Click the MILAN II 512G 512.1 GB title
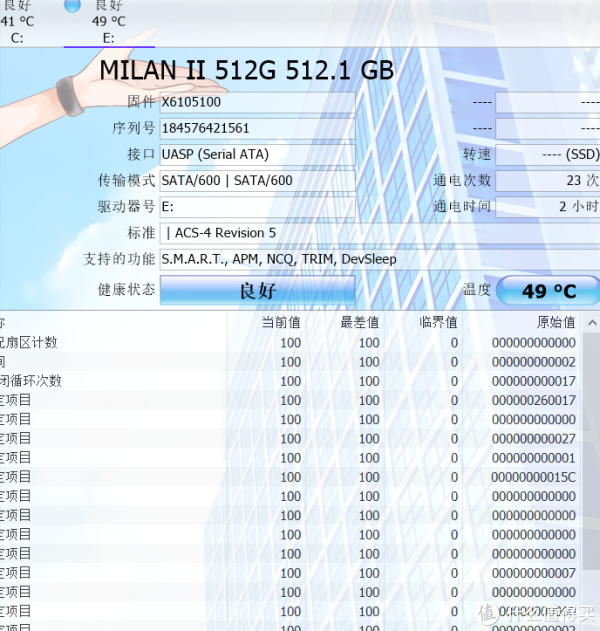 pos(246,70)
